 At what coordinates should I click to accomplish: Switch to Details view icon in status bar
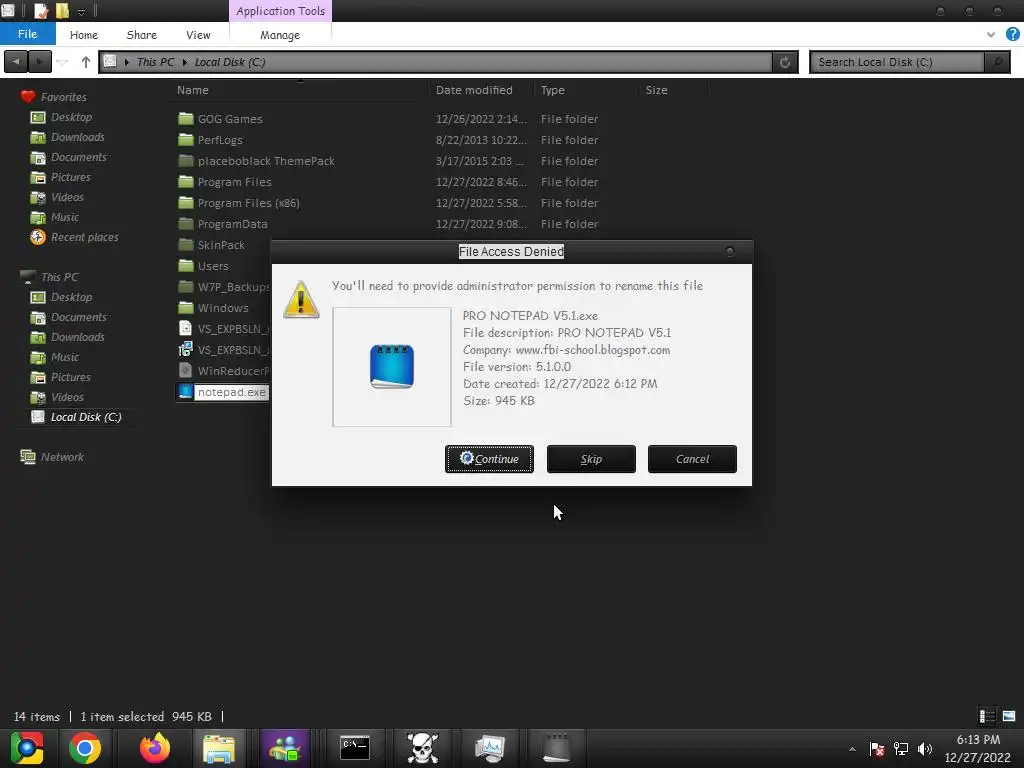tap(987, 716)
